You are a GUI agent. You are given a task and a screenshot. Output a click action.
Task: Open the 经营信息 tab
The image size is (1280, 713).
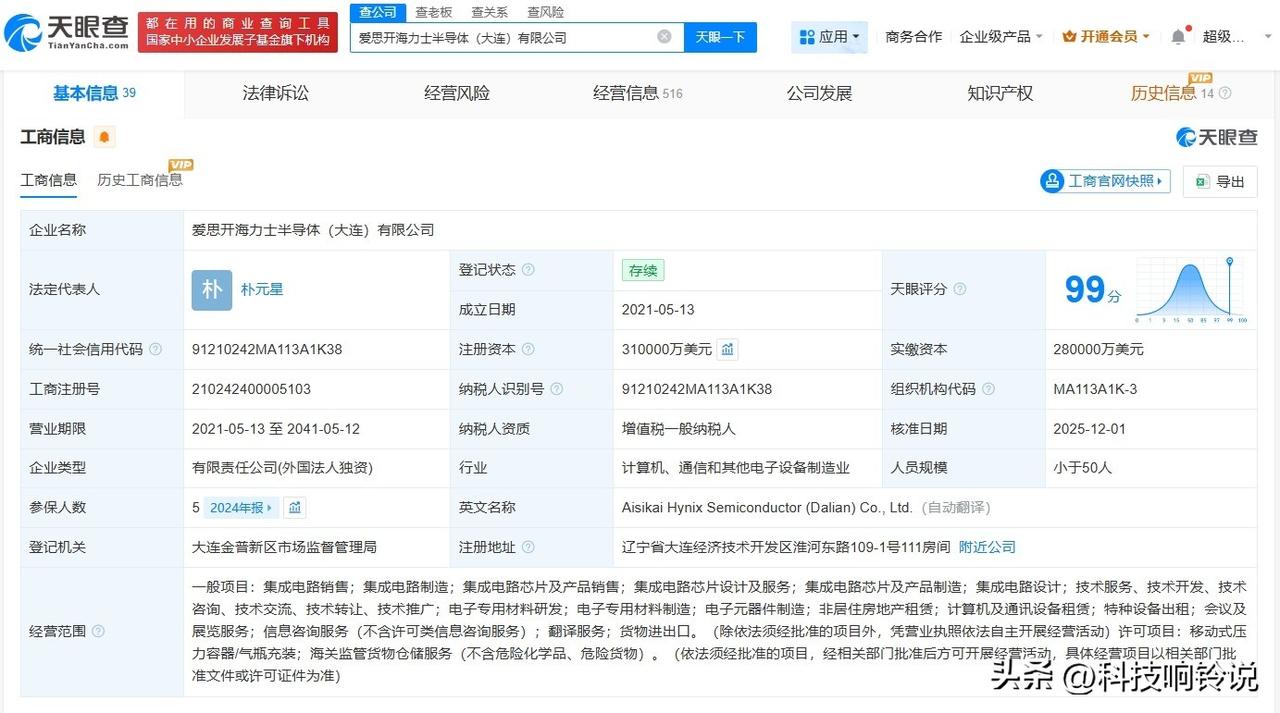click(x=637, y=93)
